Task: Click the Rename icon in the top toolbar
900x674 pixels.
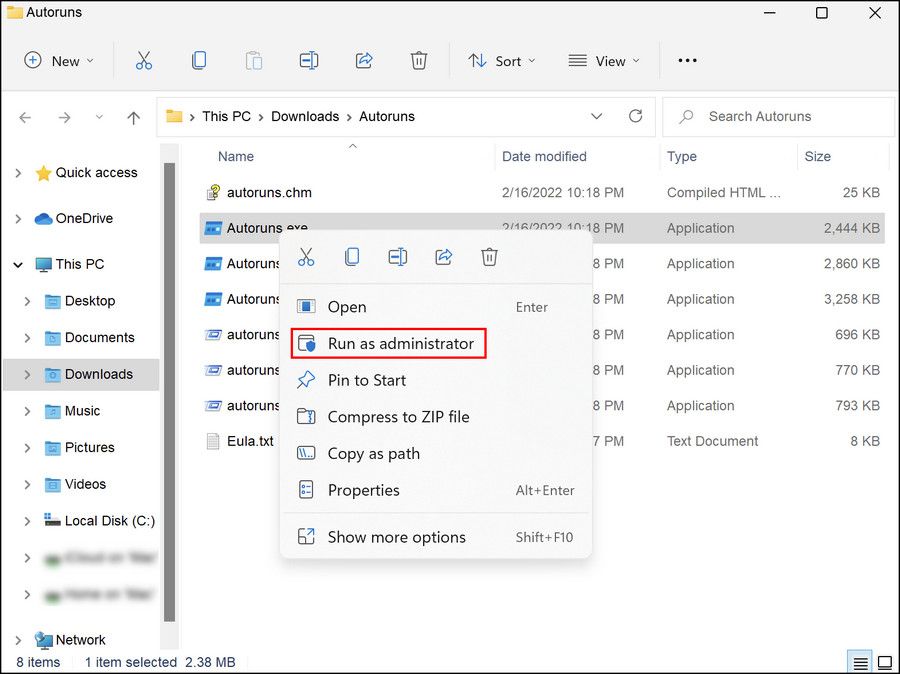Action: (x=309, y=60)
